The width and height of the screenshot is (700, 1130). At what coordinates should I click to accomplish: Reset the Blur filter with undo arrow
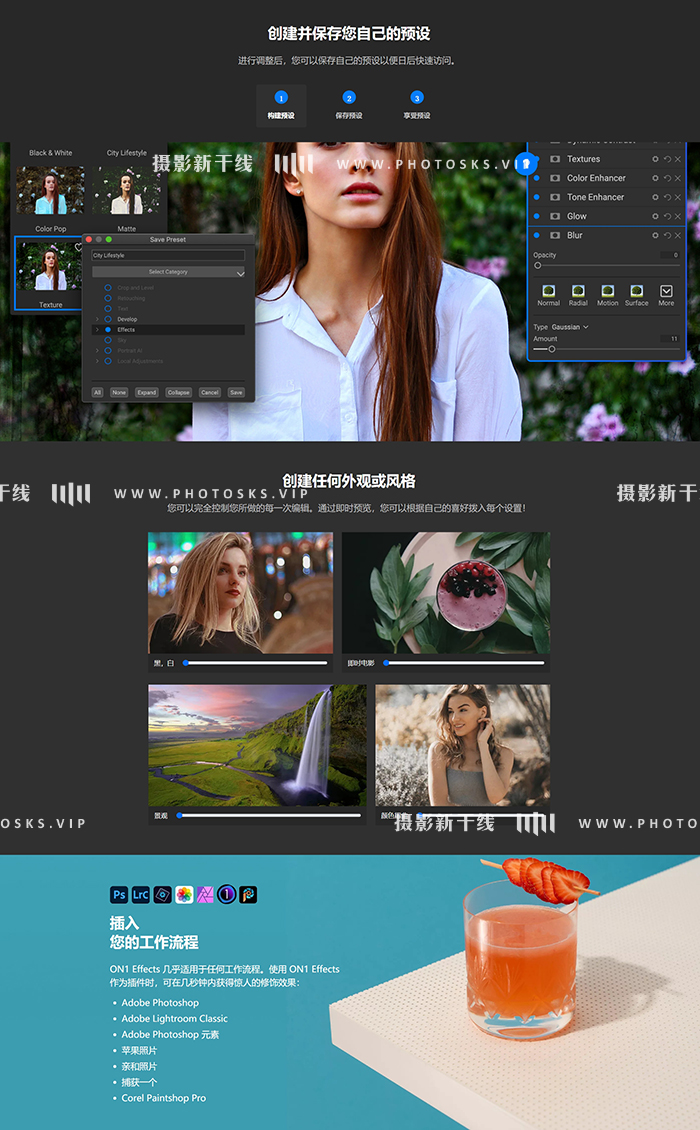(667, 236)
